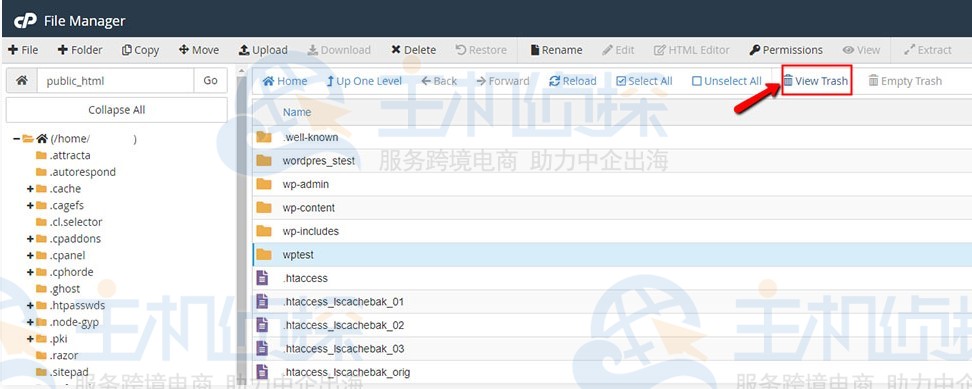Rename the selected item

(x=556, y=50)
